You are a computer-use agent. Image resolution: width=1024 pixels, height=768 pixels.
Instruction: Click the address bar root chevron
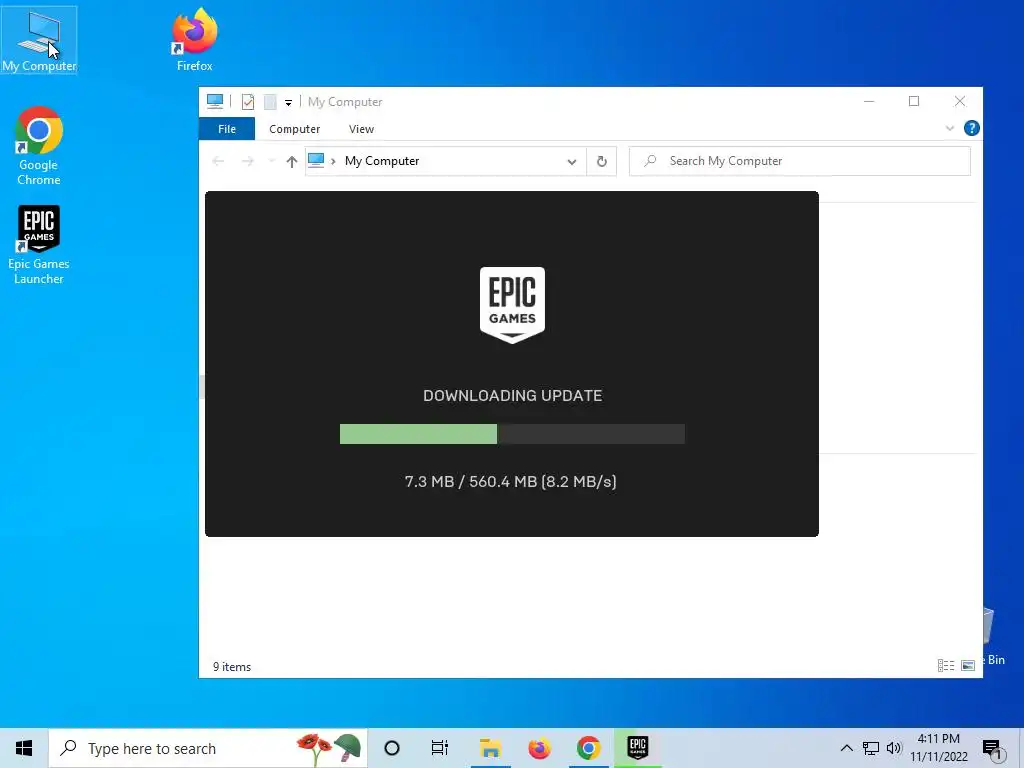click(x=332, y=161)
